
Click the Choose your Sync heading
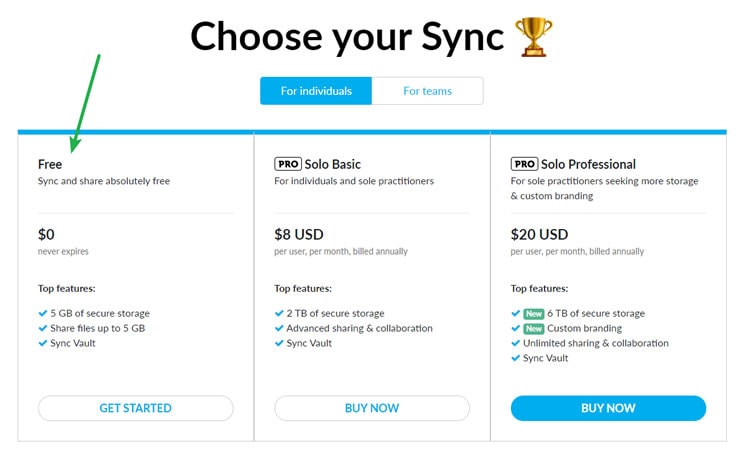[347, 37]
